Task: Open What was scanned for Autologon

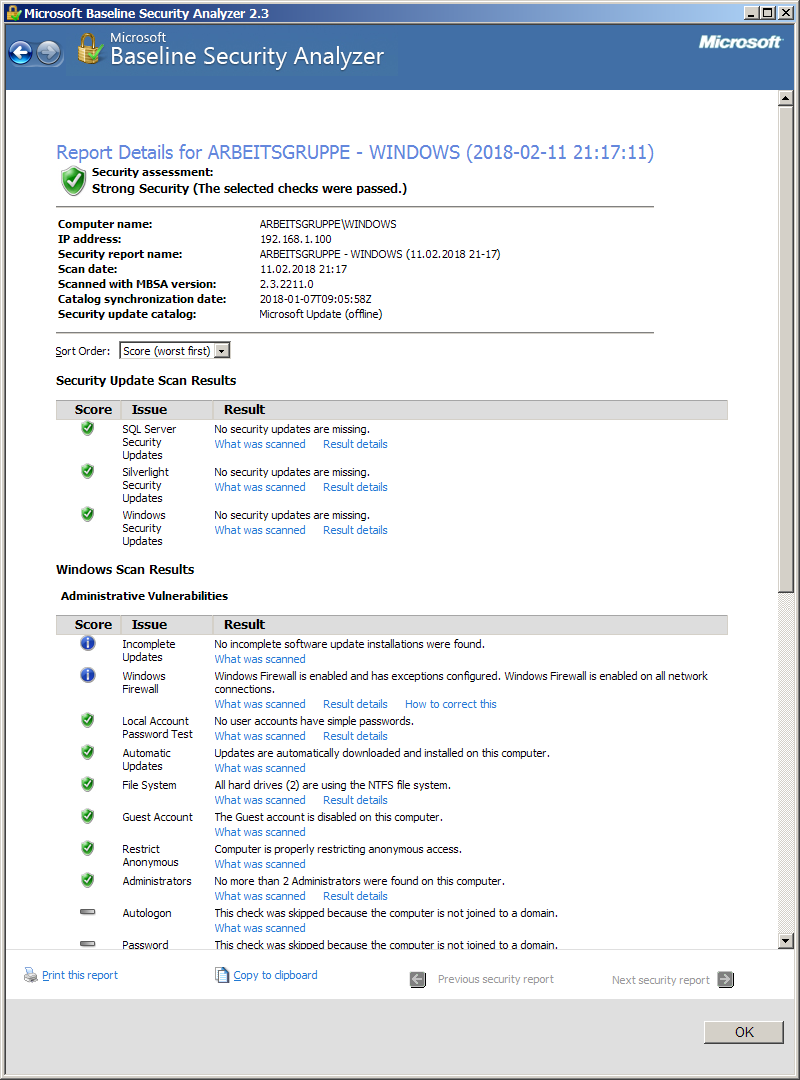Action: pyautogui.click(x=260, y=928)
